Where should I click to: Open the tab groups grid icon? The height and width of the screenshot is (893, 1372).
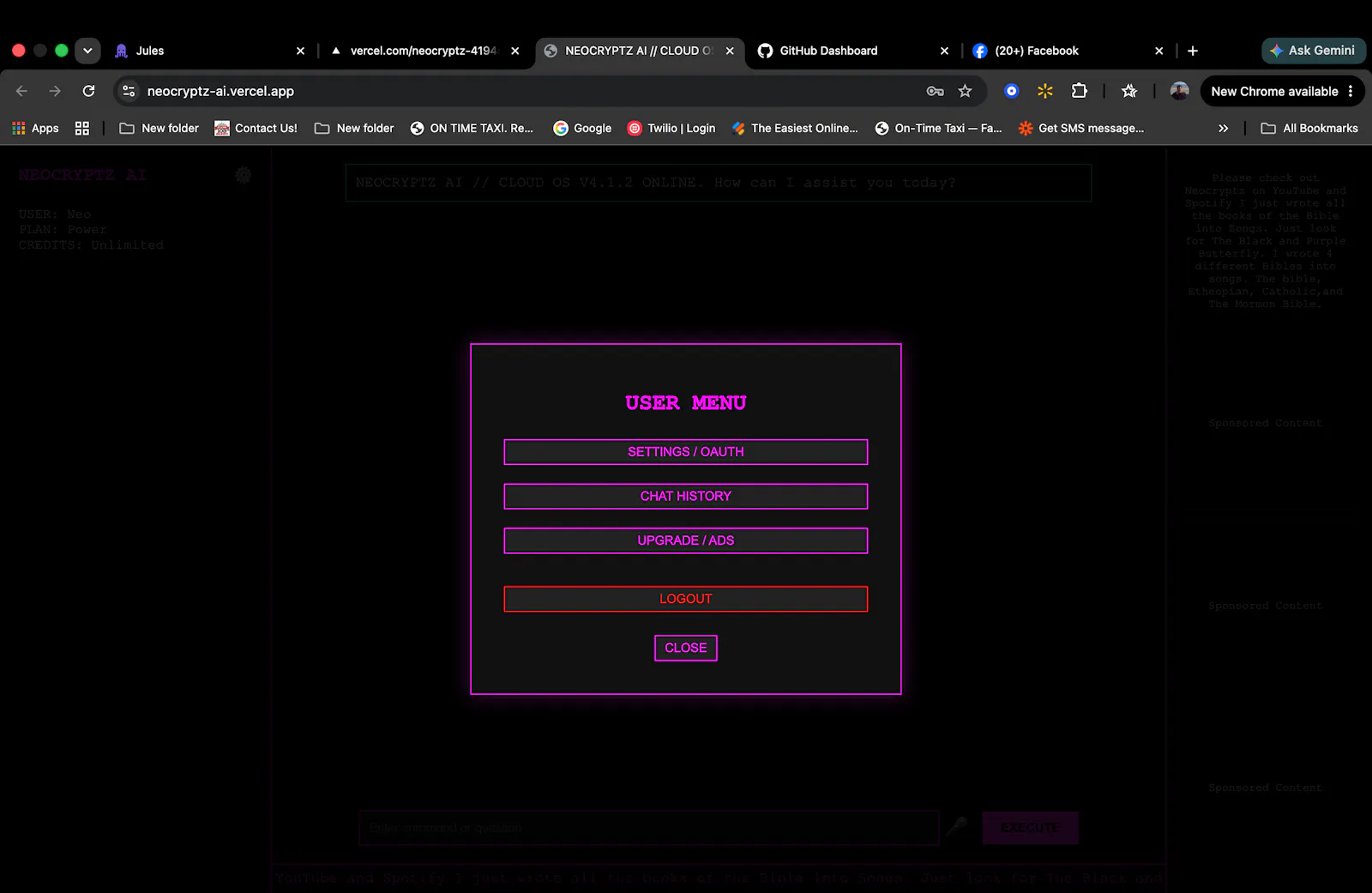pyautogui.click(x=82, y=128)
